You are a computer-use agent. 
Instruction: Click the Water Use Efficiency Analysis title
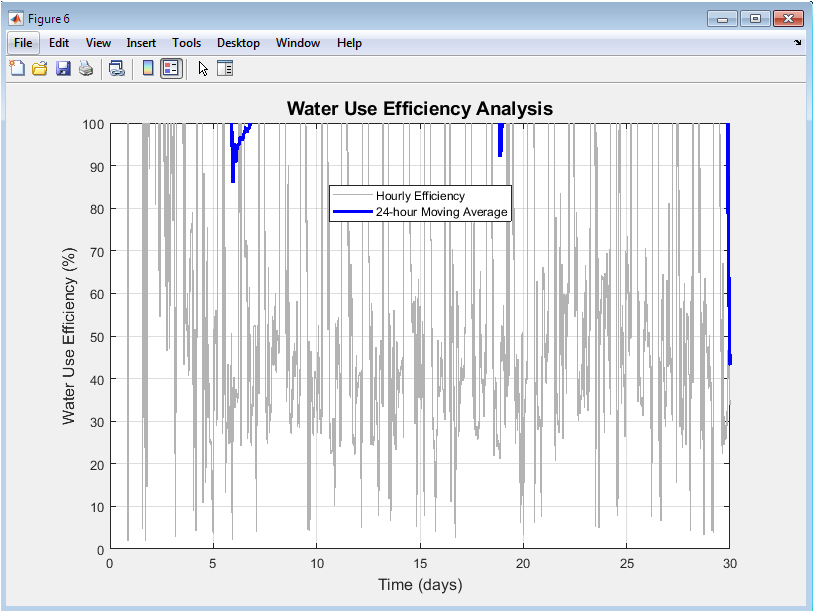point(419,109)
